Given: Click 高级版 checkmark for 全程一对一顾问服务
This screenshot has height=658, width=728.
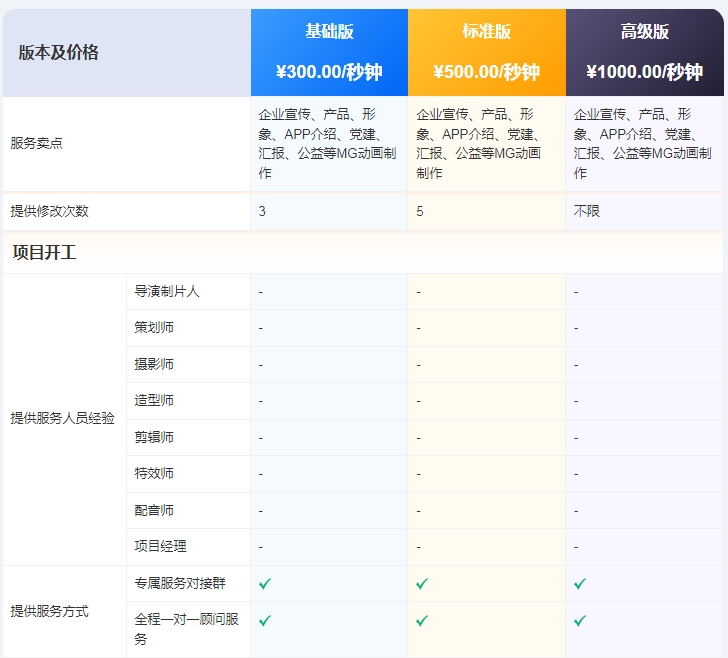Looking at the screenshot, I should 580,620.
